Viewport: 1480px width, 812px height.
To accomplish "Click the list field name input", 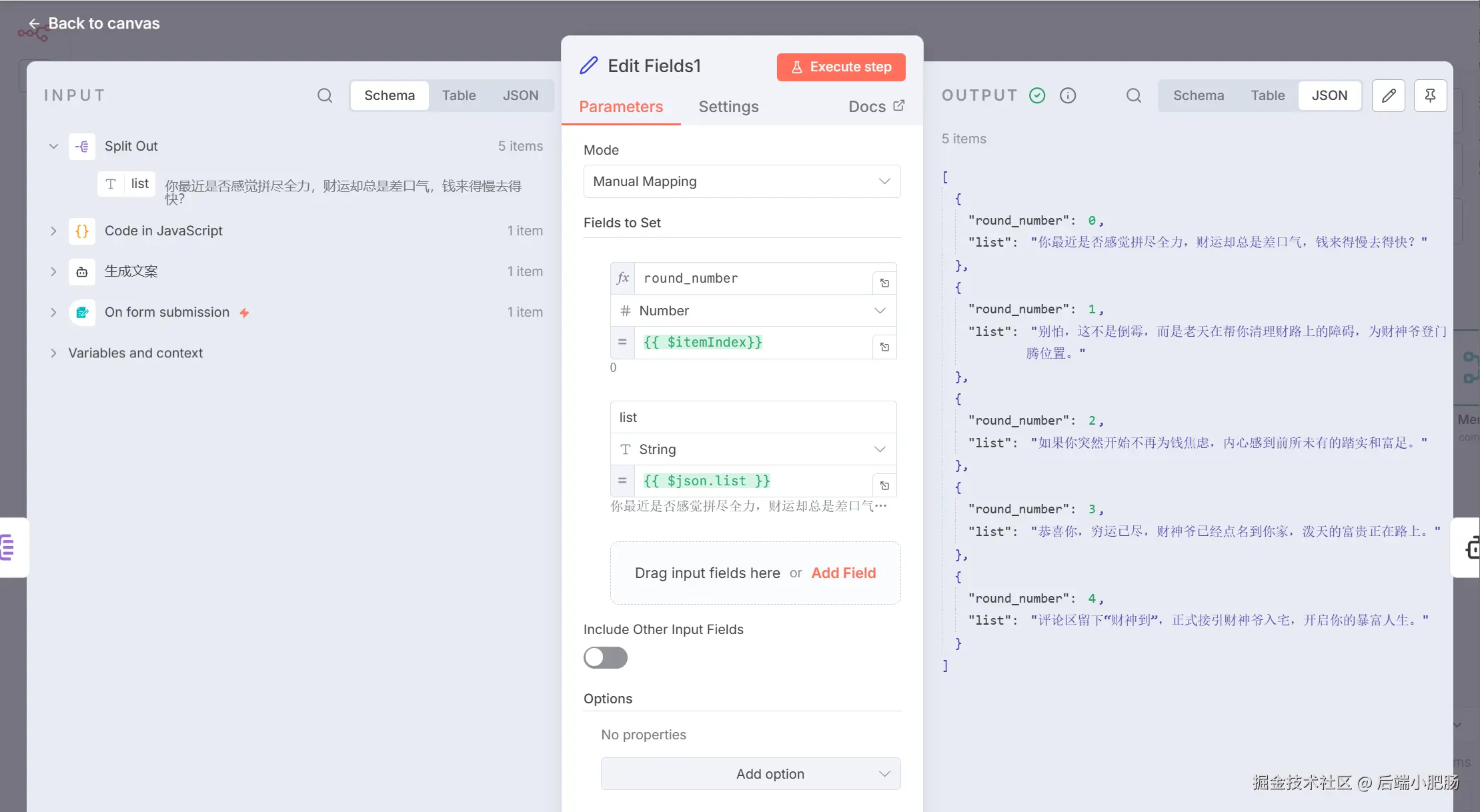I will (752, 417).
